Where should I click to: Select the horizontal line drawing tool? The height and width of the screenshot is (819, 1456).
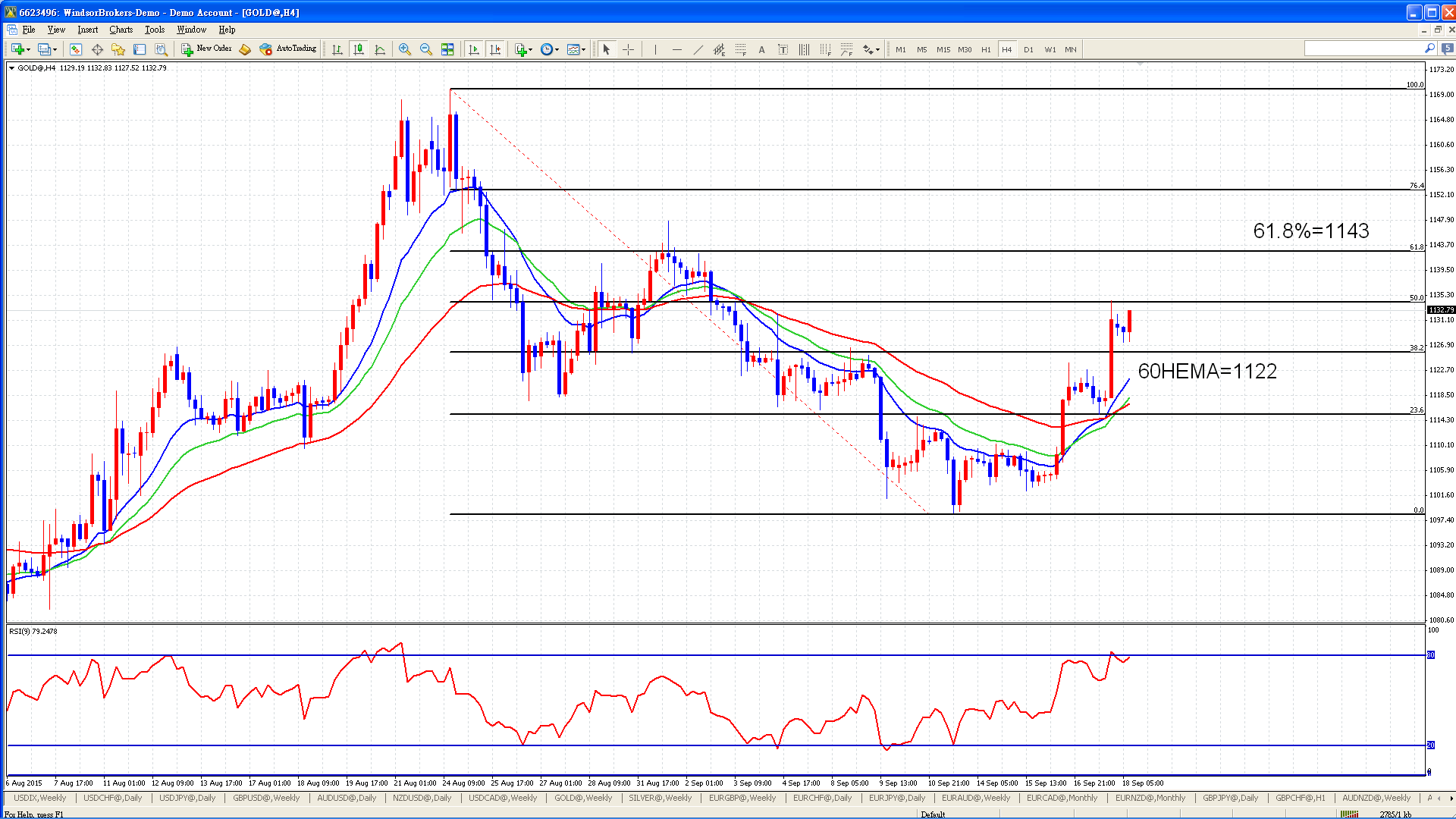[x=676, y=49]
